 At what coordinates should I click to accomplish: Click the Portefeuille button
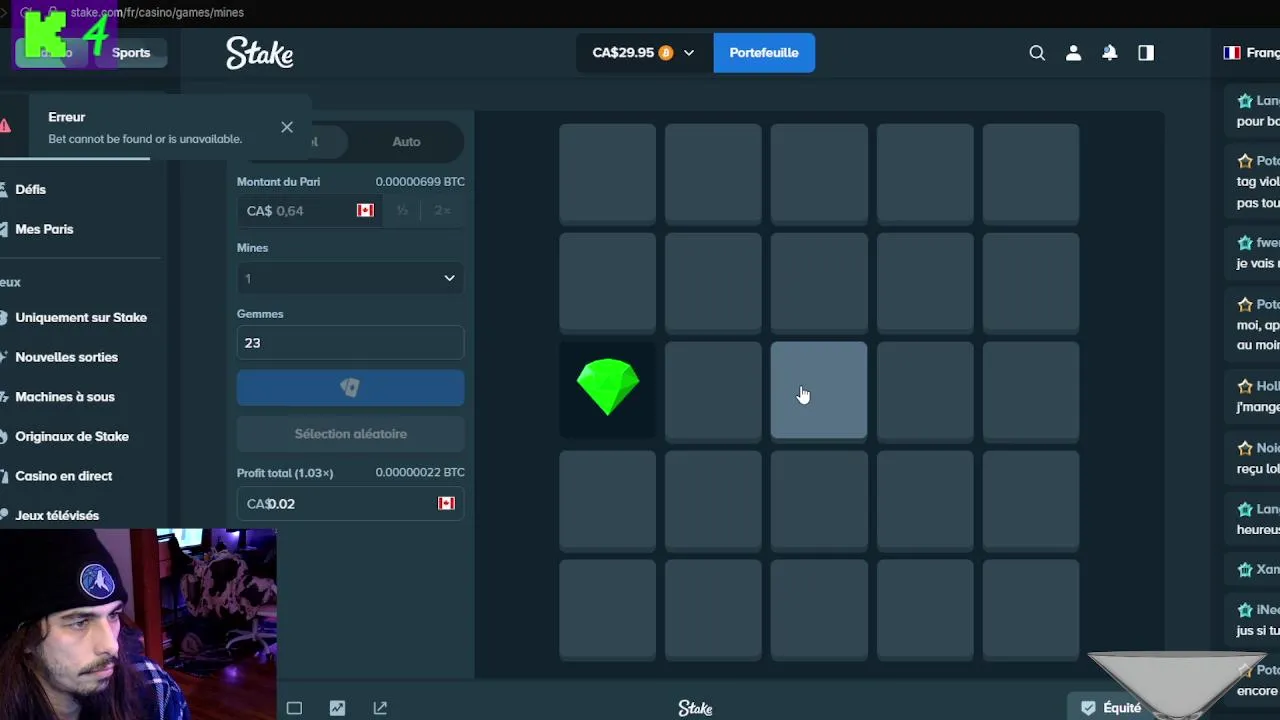764,53
